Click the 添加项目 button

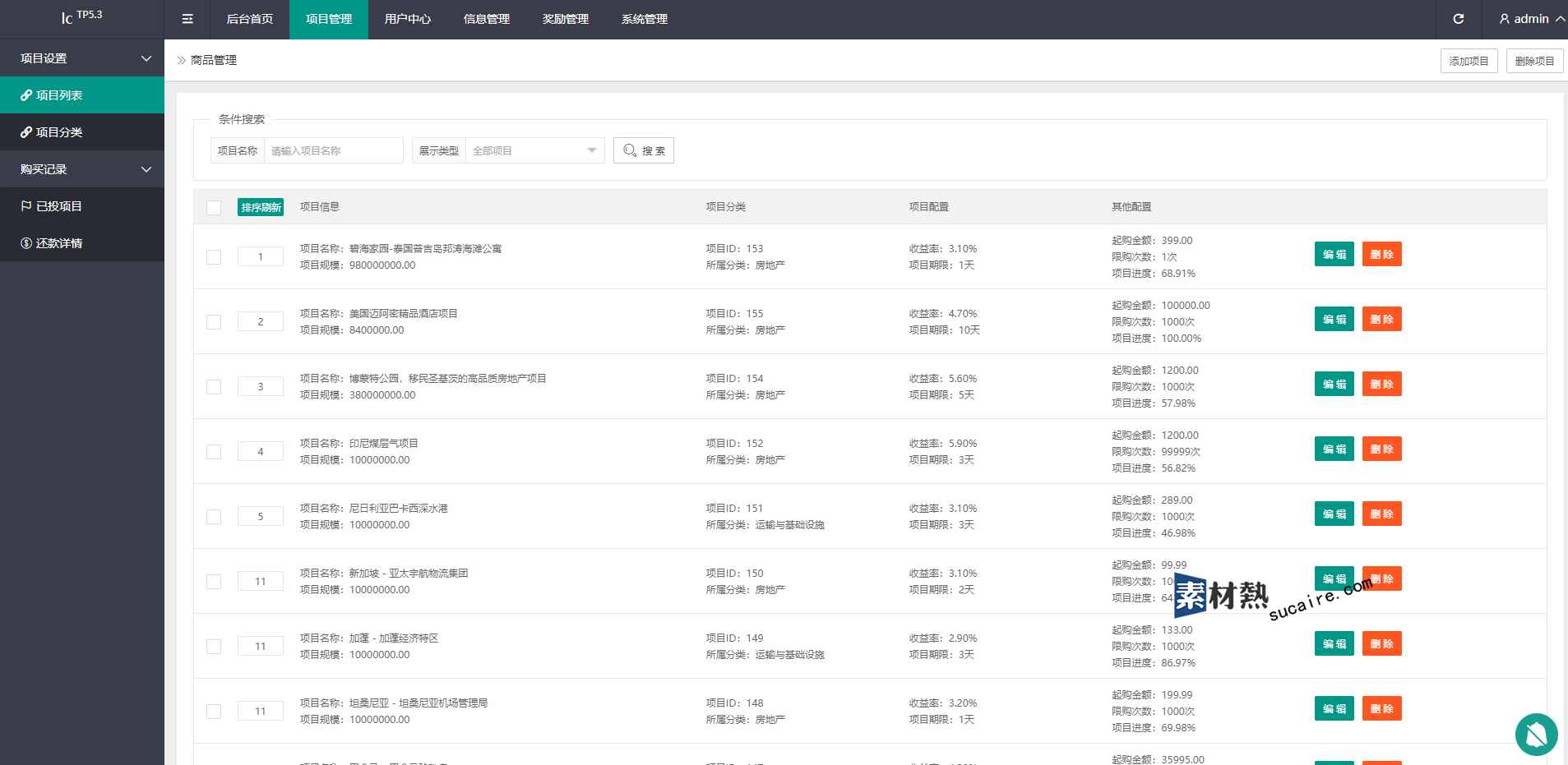click(1469, 61)
